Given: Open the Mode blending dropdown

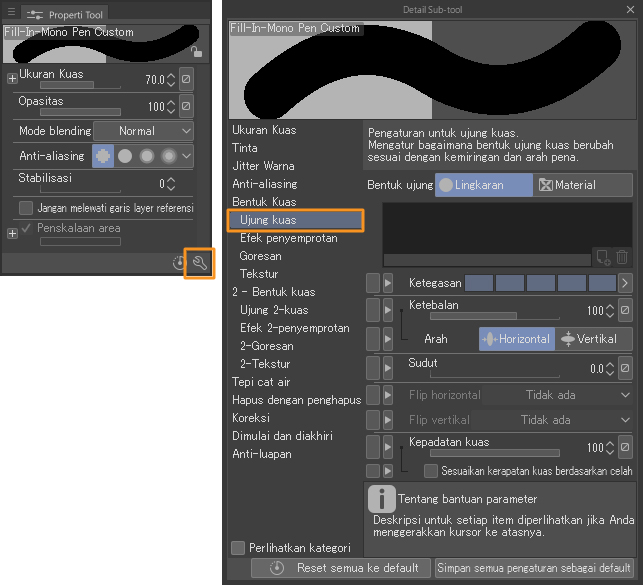Looking at the screenshot, I should coord(144,131).
